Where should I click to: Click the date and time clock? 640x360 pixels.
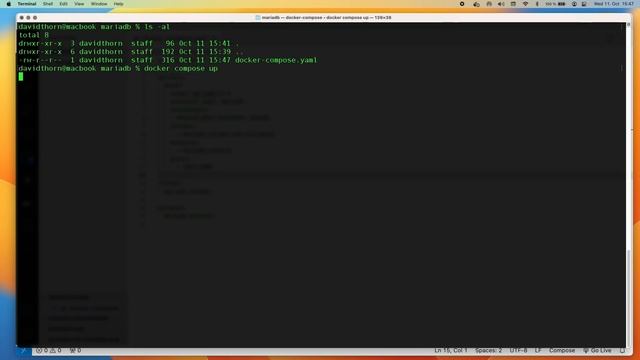coord(614,4)
